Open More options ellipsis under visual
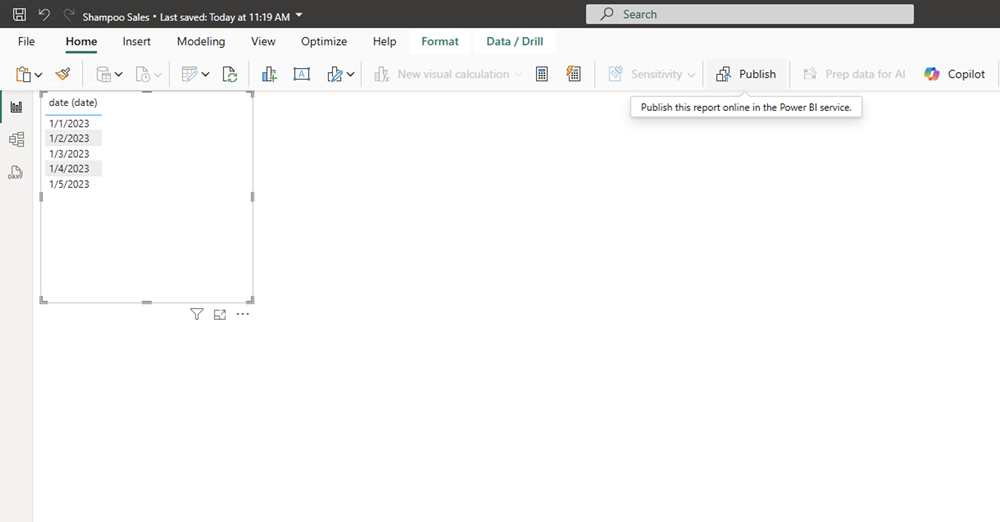This screenshot has height=522, width=1000. click(243, 314)
